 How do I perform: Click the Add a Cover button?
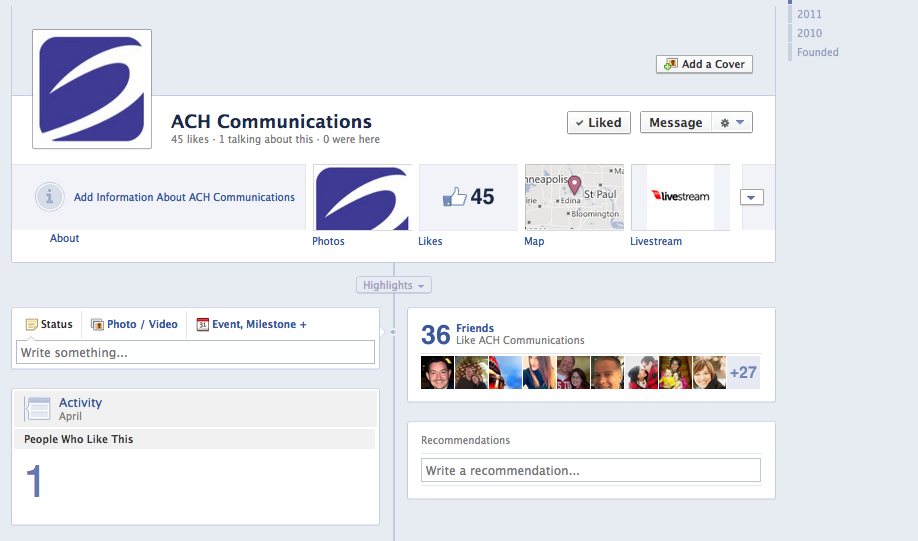click(x=704, y=64)
